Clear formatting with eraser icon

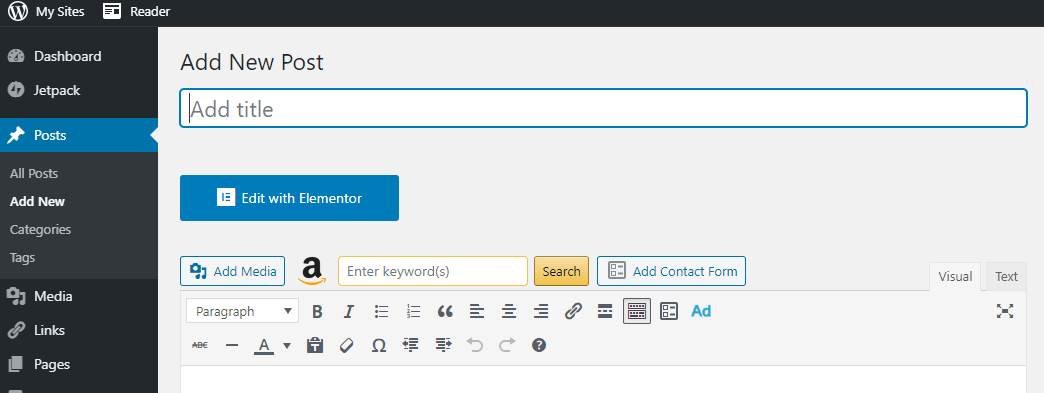click(x=347, y=345)
